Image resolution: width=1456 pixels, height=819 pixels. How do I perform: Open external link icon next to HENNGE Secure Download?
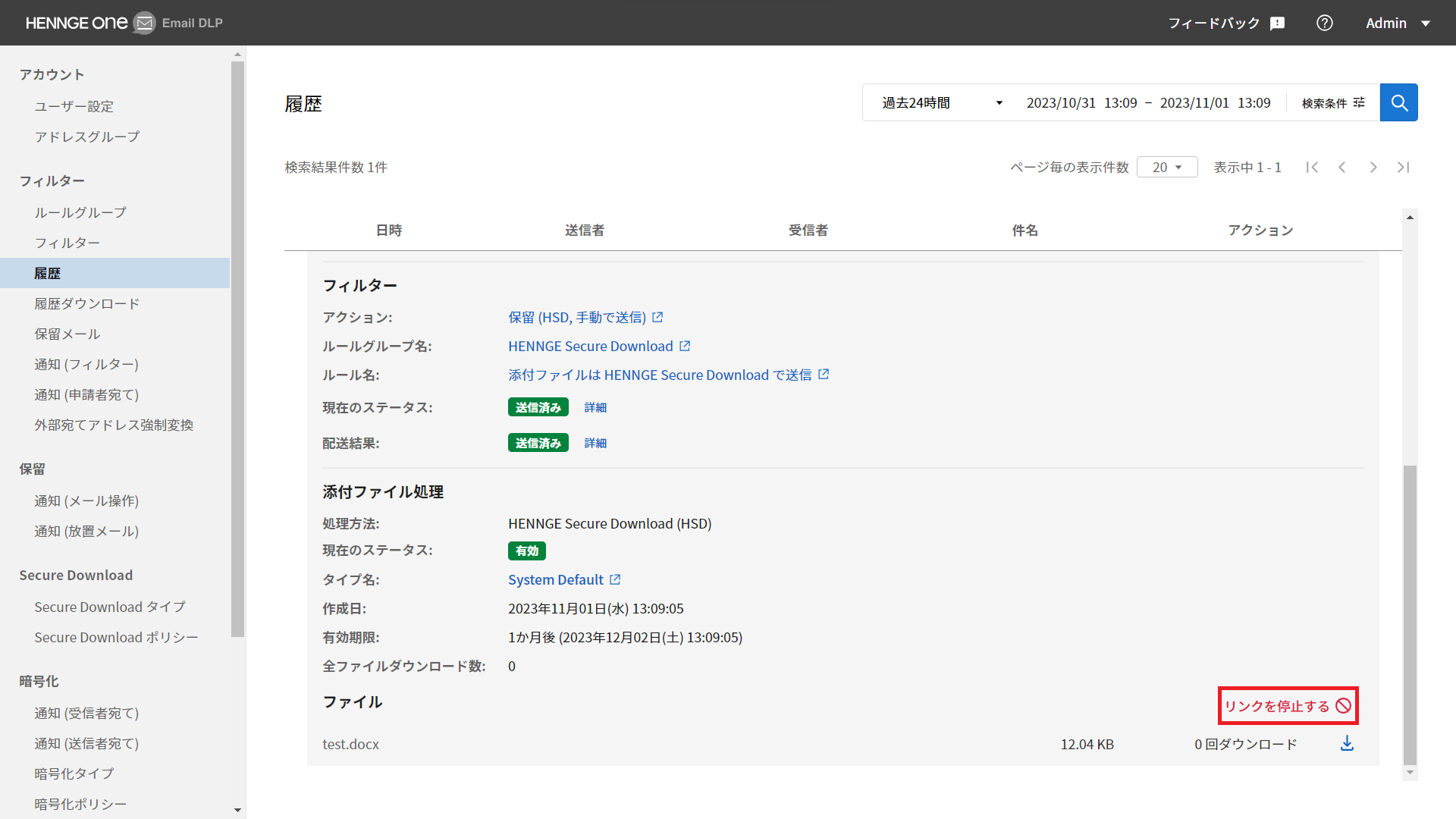[685, 346]
